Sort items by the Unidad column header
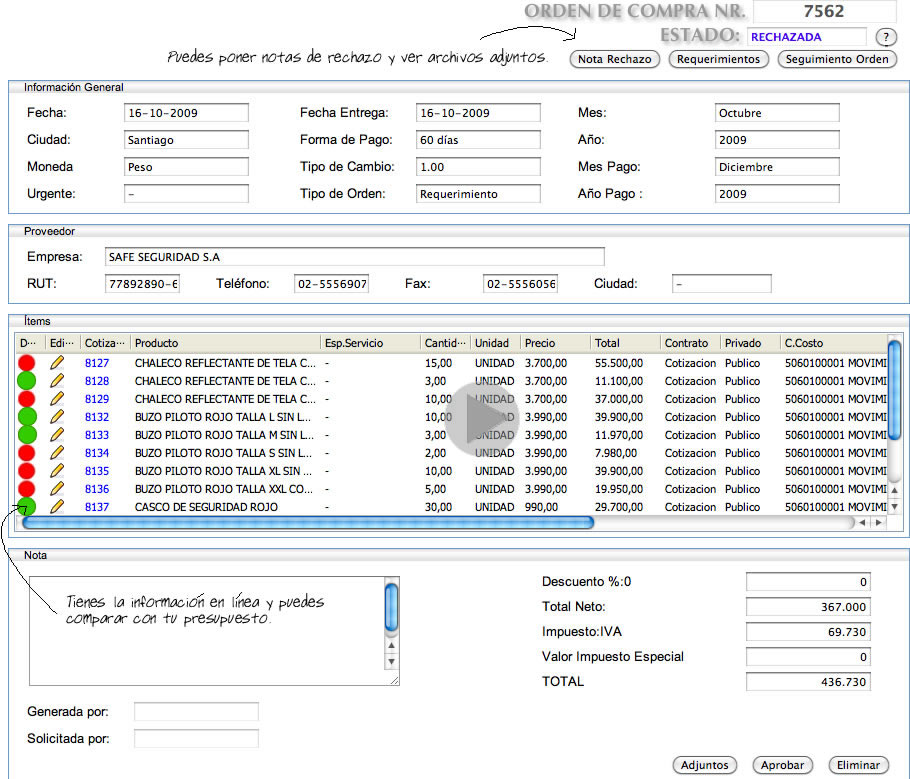The height and width of the screenshot is (779, 910). pos(495,343)
